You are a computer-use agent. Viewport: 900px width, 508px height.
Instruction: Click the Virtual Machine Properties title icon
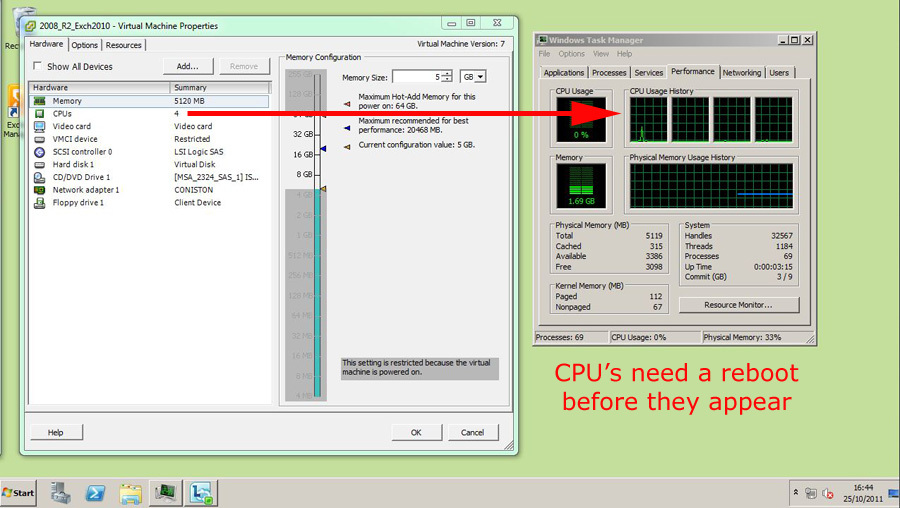point(30,26)
